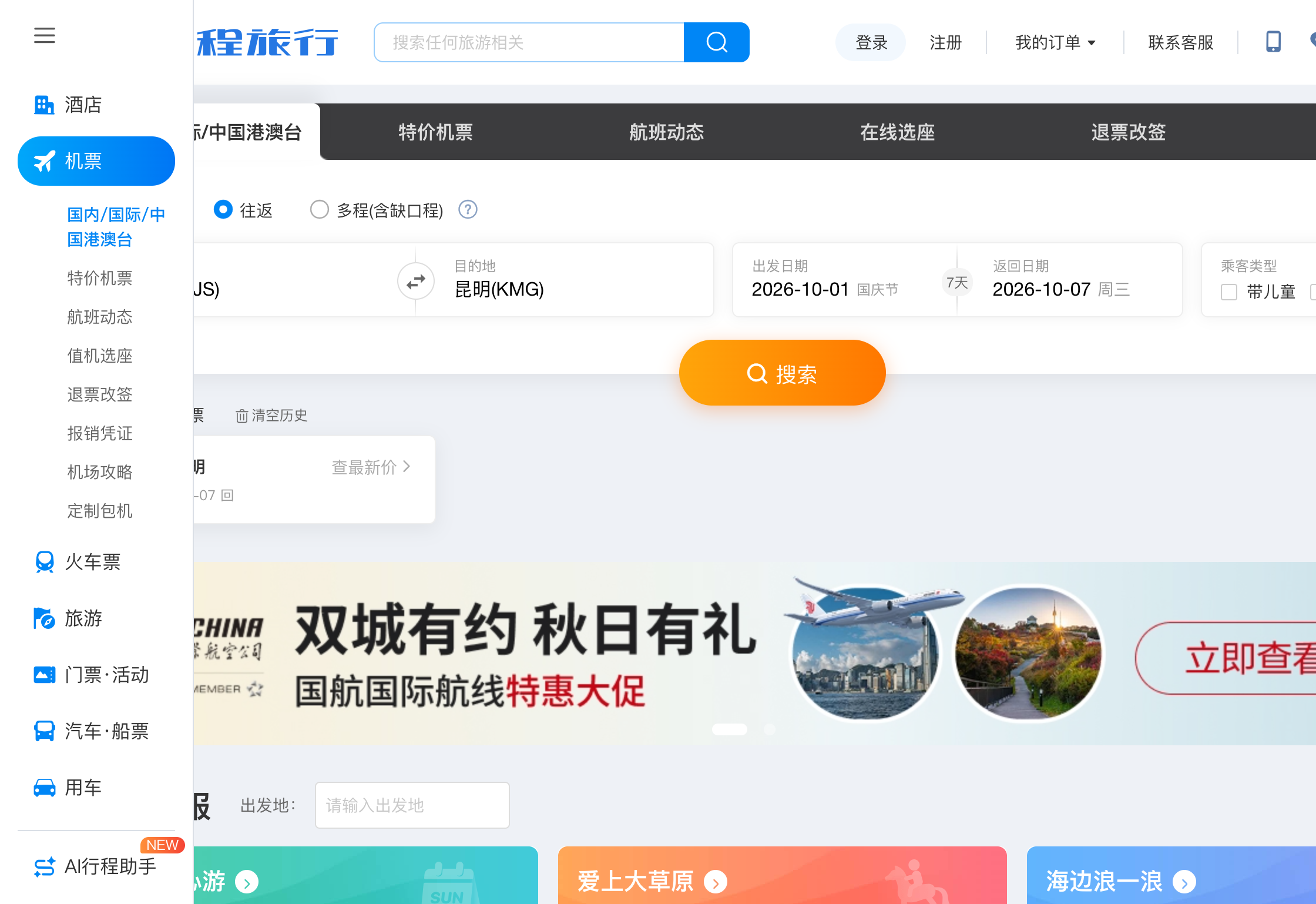Select the 机票 flights sidebar item
This screenshot has width=1316, height=904.
[96, 161]
